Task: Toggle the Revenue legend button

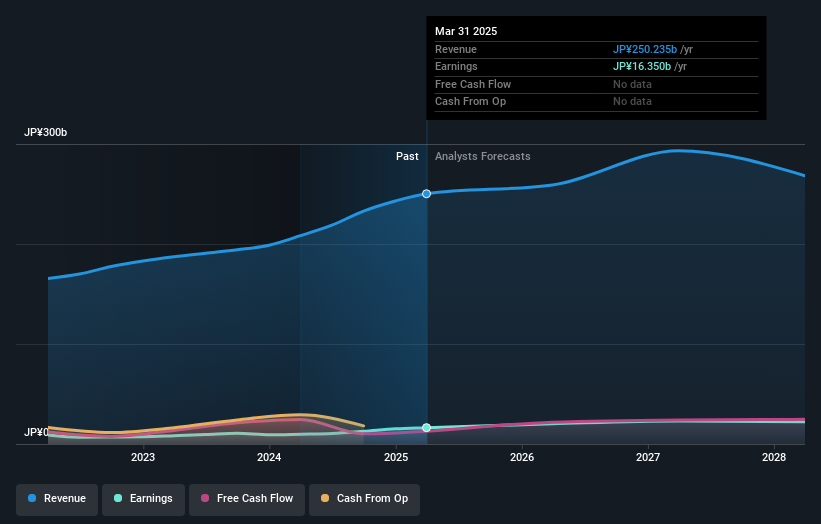Action: (x=57, y=499)
